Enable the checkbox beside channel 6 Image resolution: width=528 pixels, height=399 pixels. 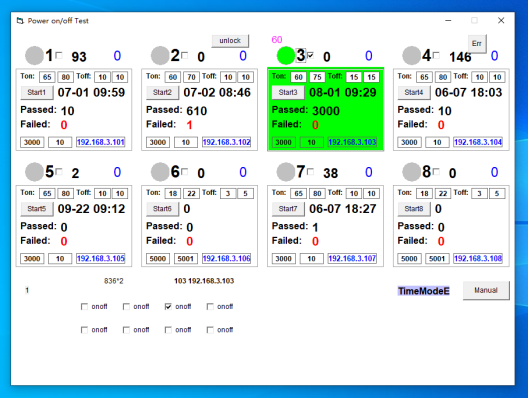[x=185, y=172]
